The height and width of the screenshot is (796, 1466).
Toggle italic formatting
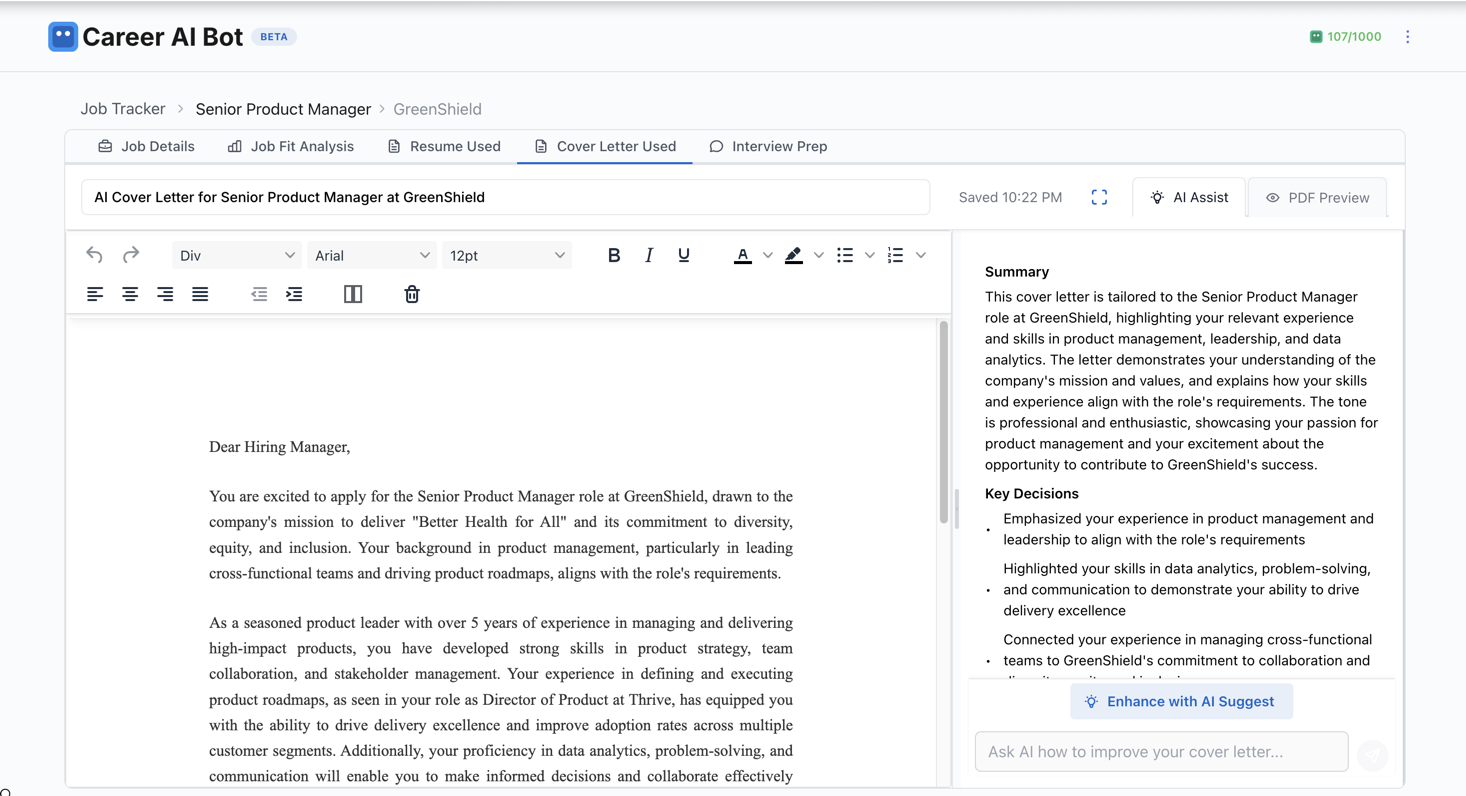649,255
